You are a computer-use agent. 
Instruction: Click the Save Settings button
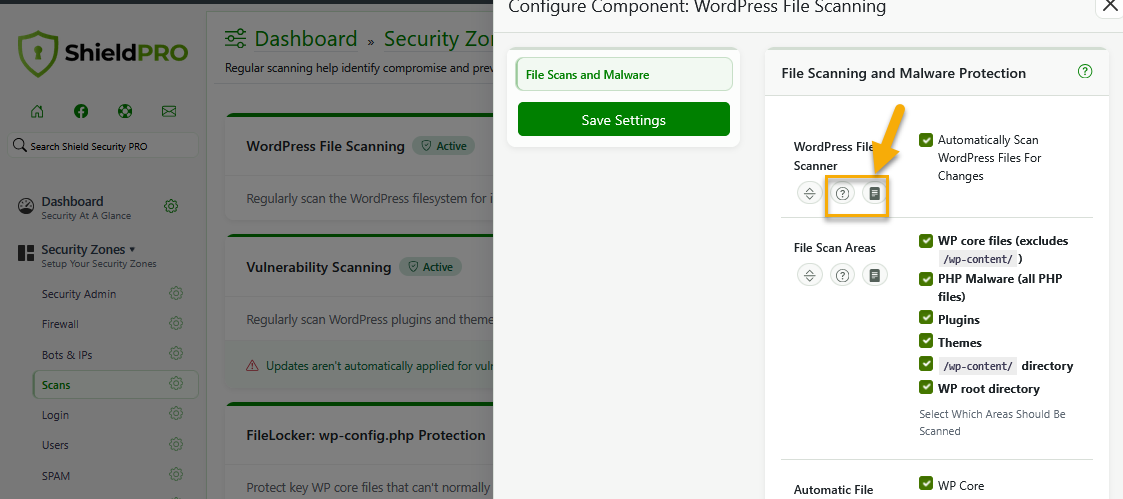(x=624, y=119)
